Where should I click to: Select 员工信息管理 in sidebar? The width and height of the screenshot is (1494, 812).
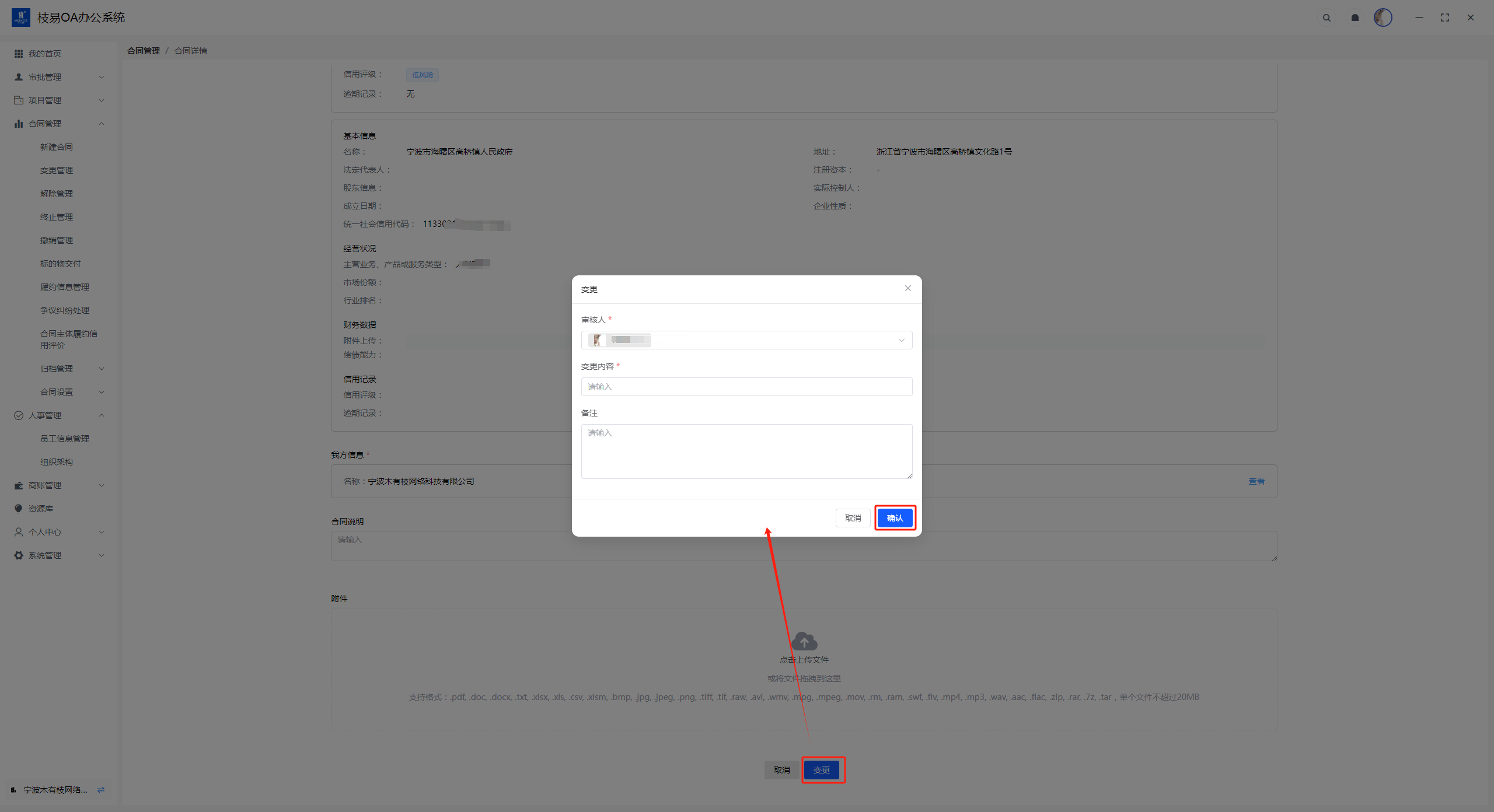point(65,439)
